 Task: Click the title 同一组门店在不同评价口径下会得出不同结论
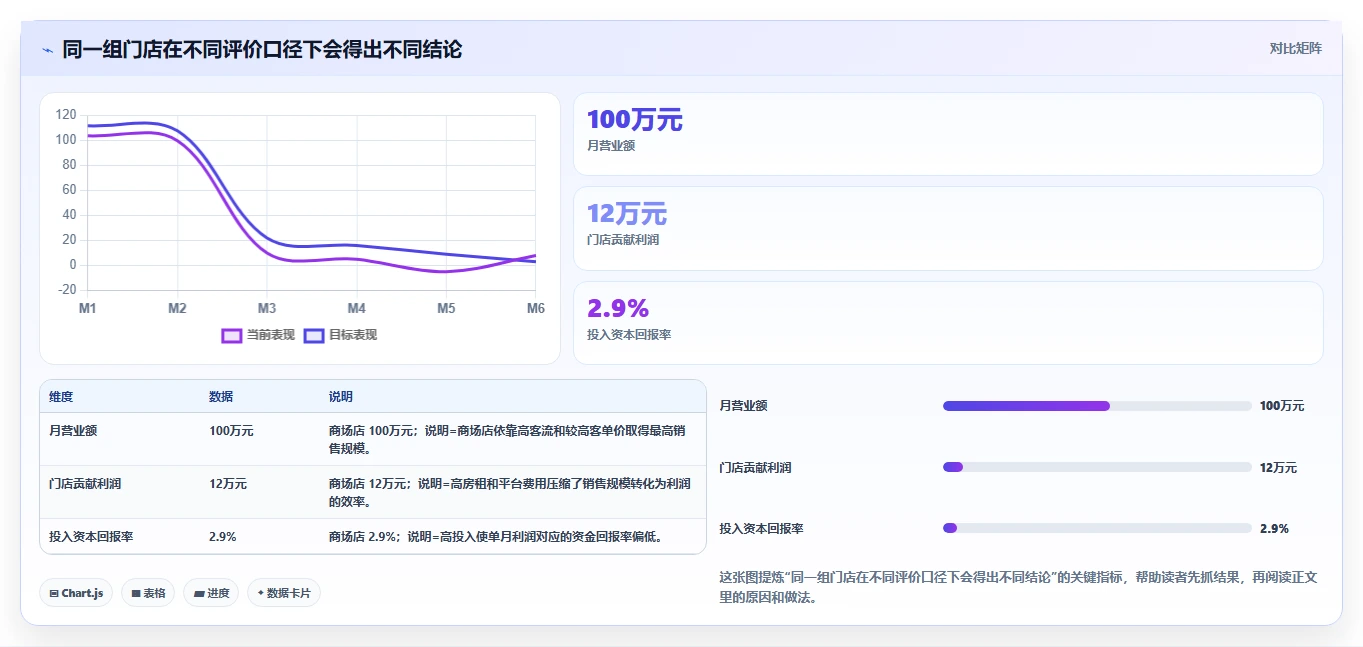pos(262,49)
